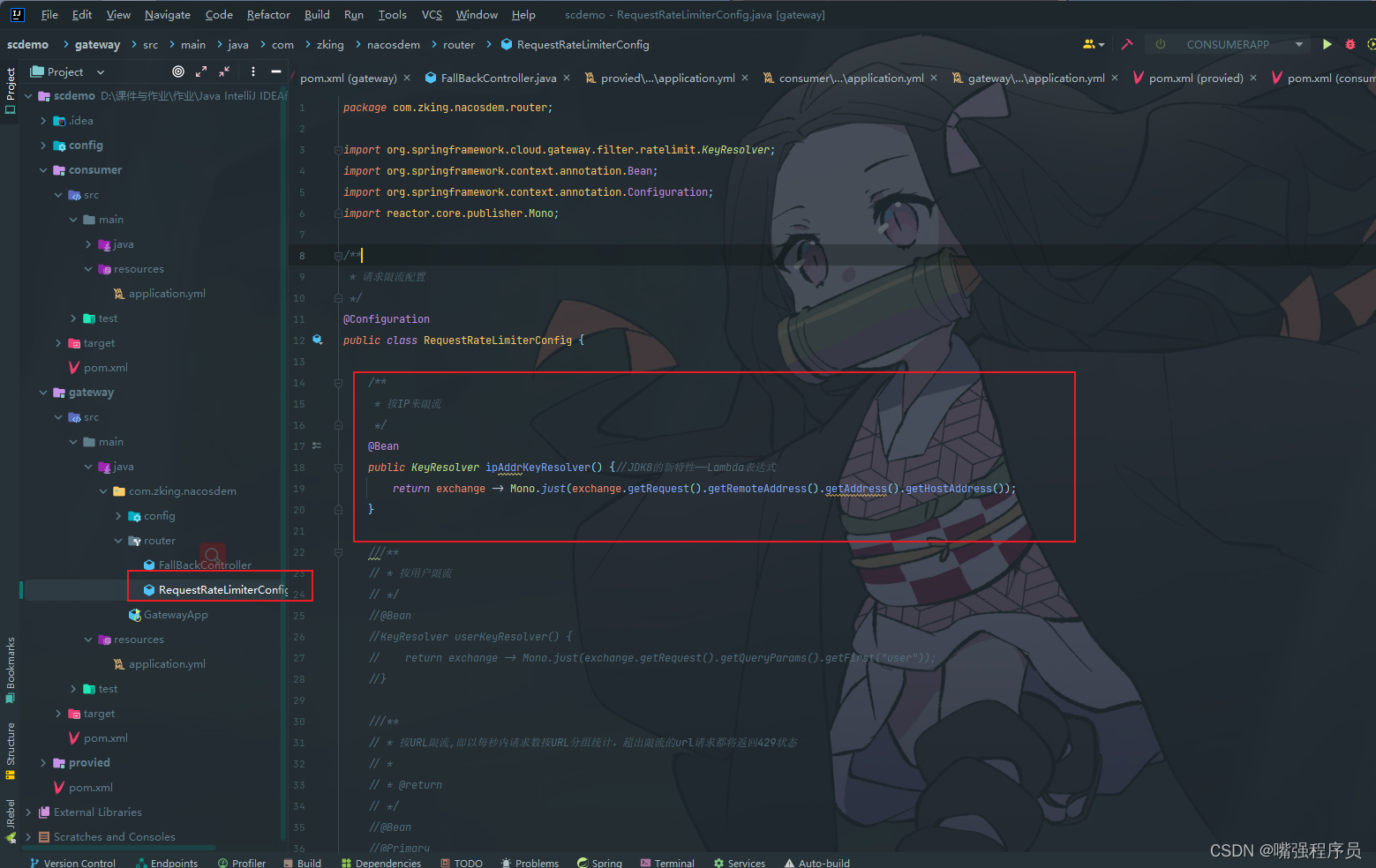The height and width of the screenshot is (868, 1376).
Task: Click the nacosdem breadcrumb
Action: tap(394, 44)
